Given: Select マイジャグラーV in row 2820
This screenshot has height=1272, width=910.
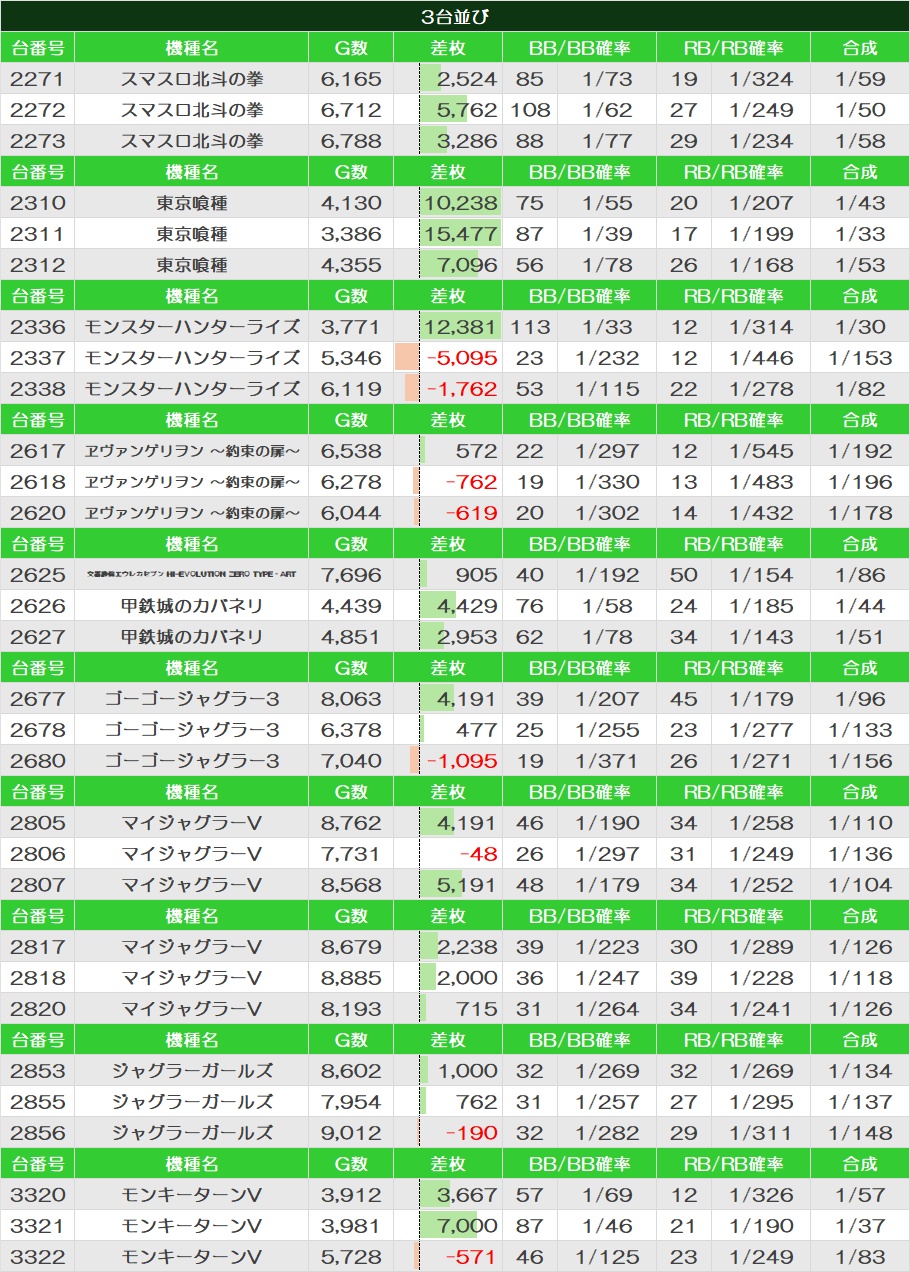Looking at the screenshot, I should pyautogui.click(x=192, y=1009).
